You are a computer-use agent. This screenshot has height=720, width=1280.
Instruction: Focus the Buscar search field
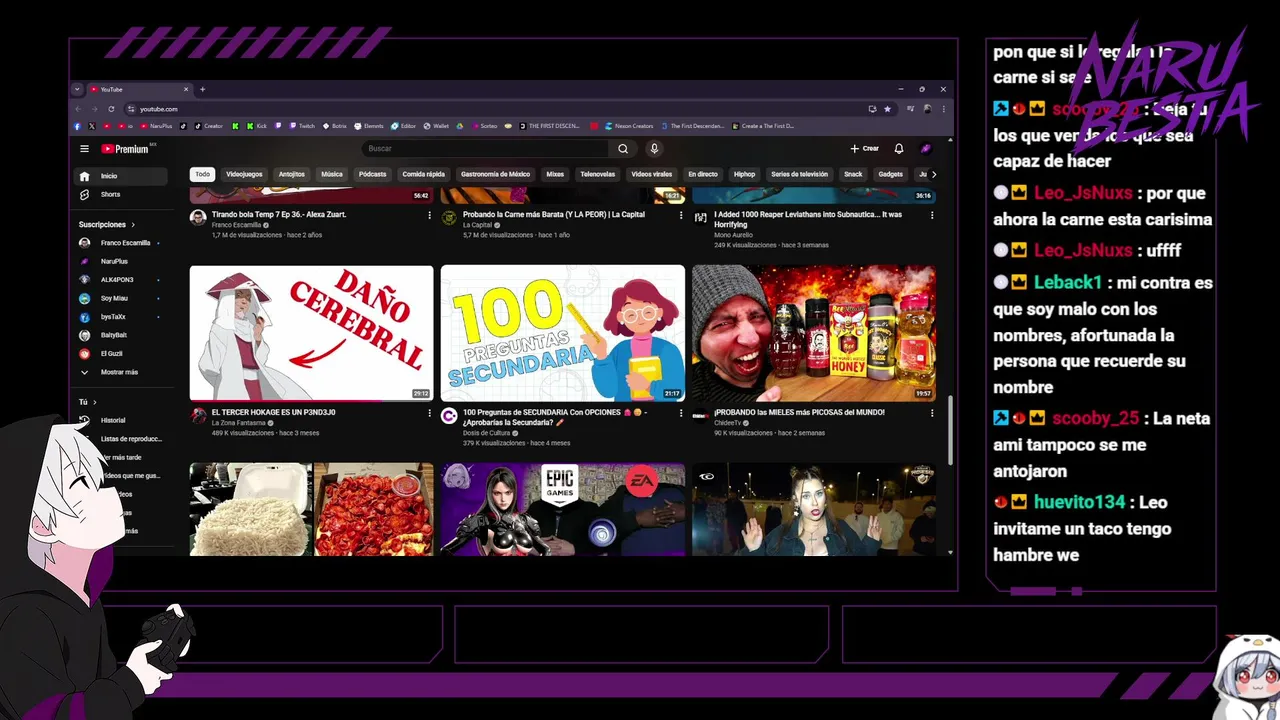(485, 149)
